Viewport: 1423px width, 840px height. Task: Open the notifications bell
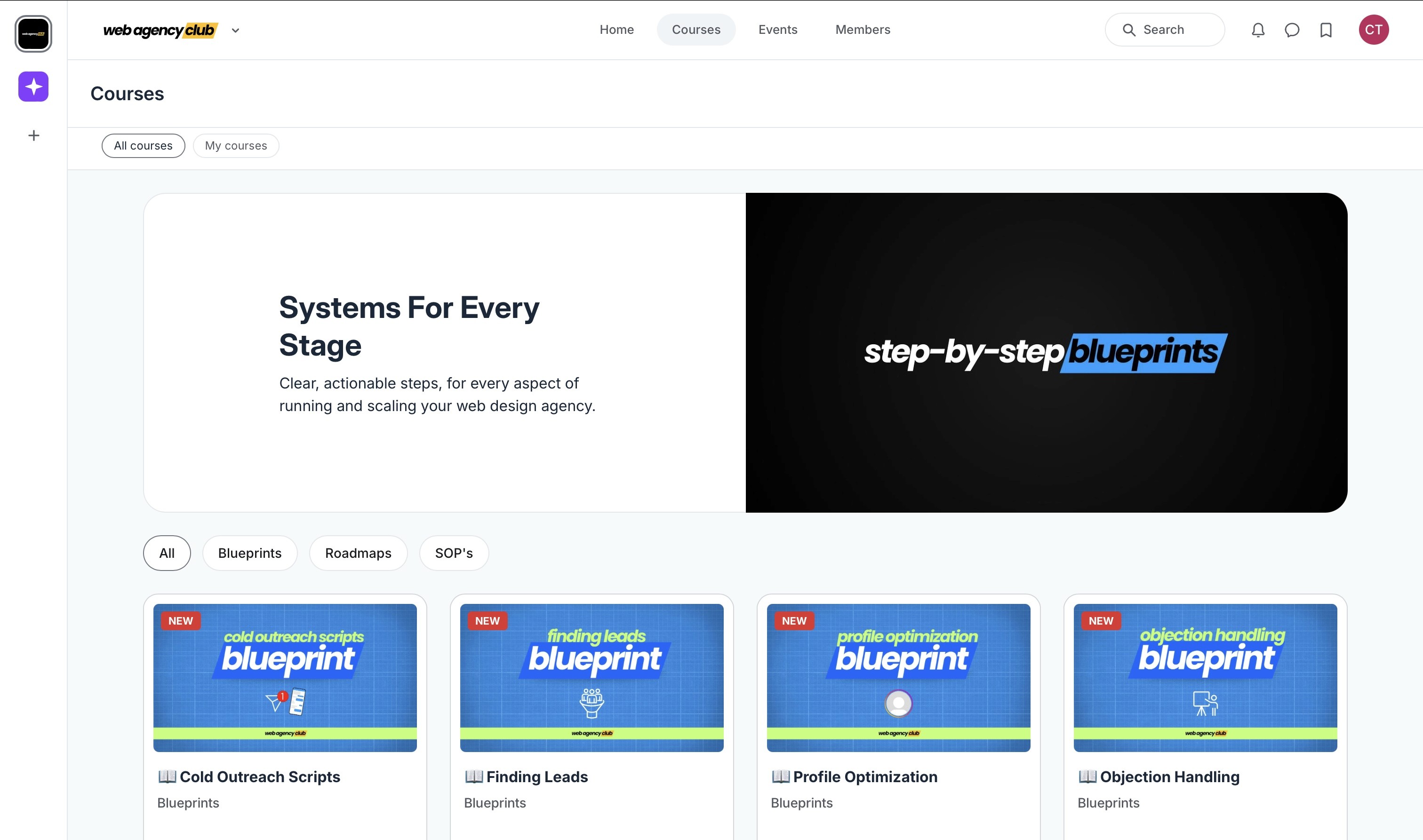tap(1258, 30)
